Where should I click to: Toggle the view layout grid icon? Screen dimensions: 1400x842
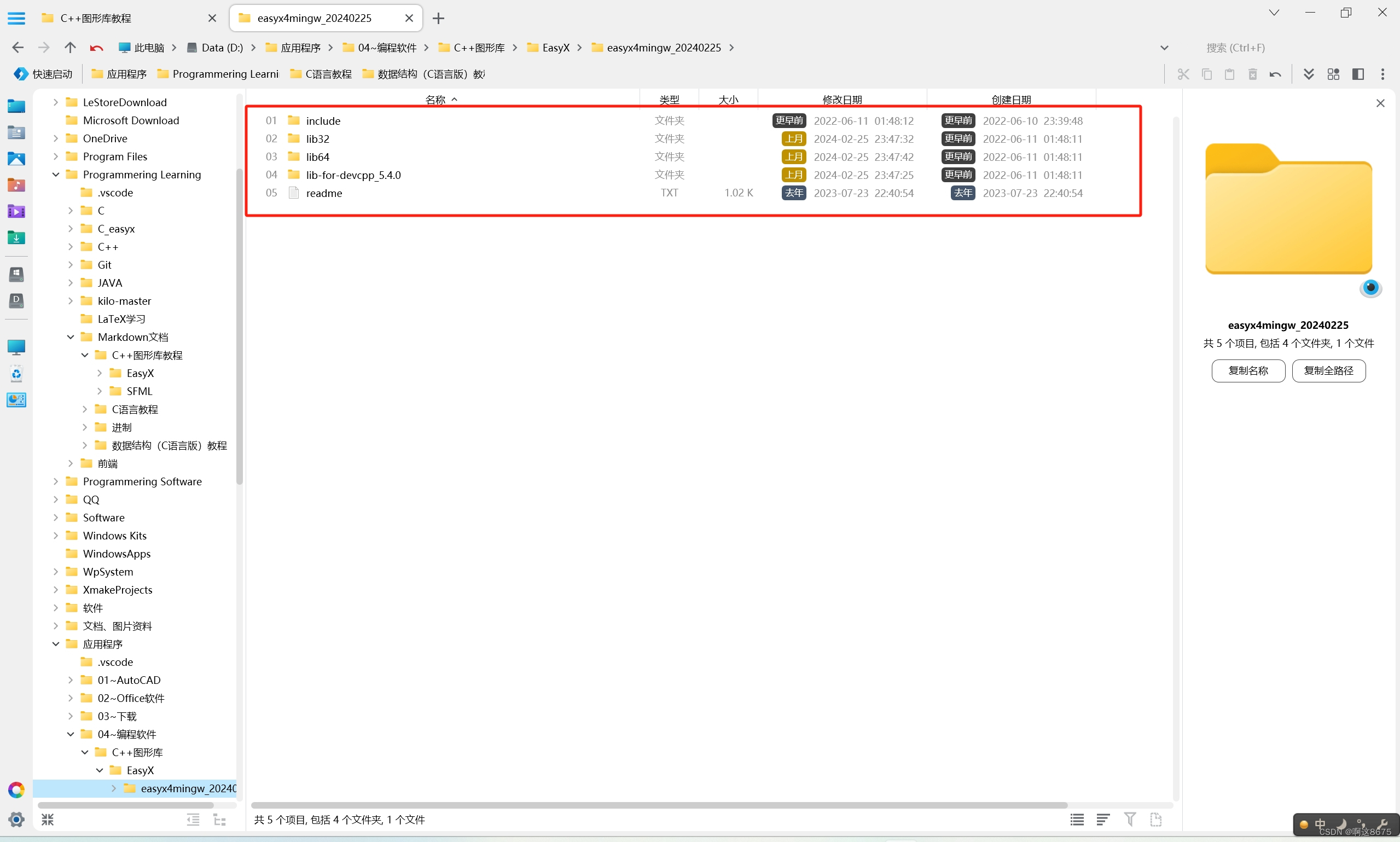point(1333,74)
